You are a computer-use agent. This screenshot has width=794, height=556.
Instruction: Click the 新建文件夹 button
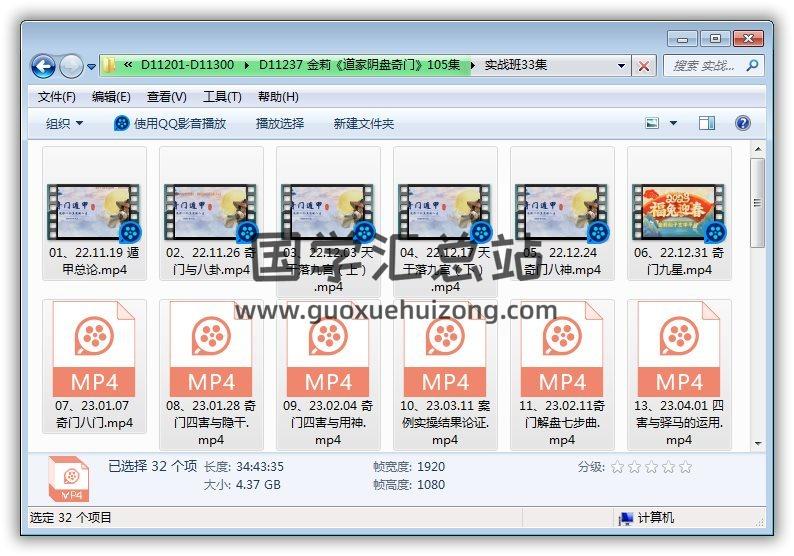[x=364, y=123]
